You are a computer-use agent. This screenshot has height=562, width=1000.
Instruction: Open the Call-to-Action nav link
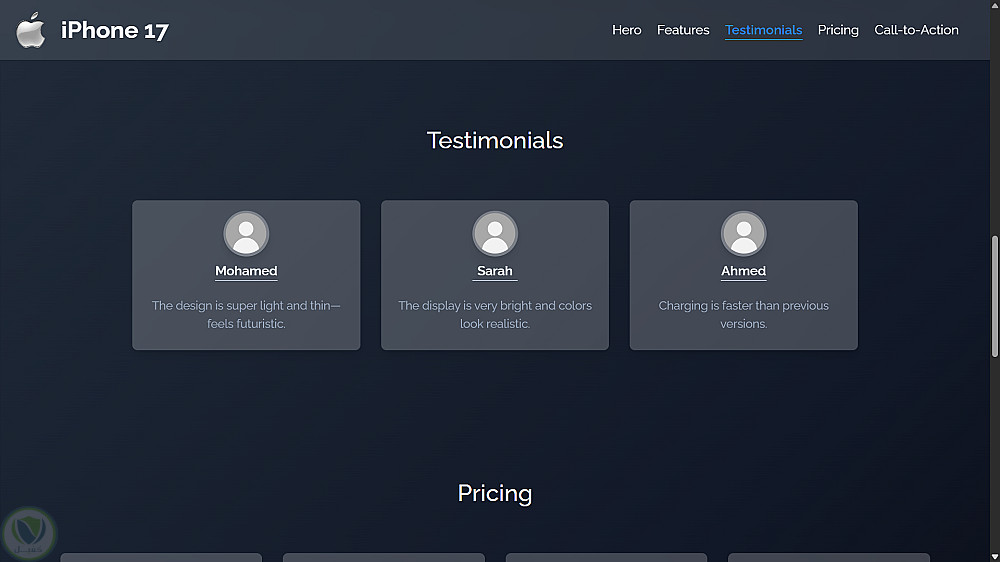pyautogui.click(x=916, y=30)
